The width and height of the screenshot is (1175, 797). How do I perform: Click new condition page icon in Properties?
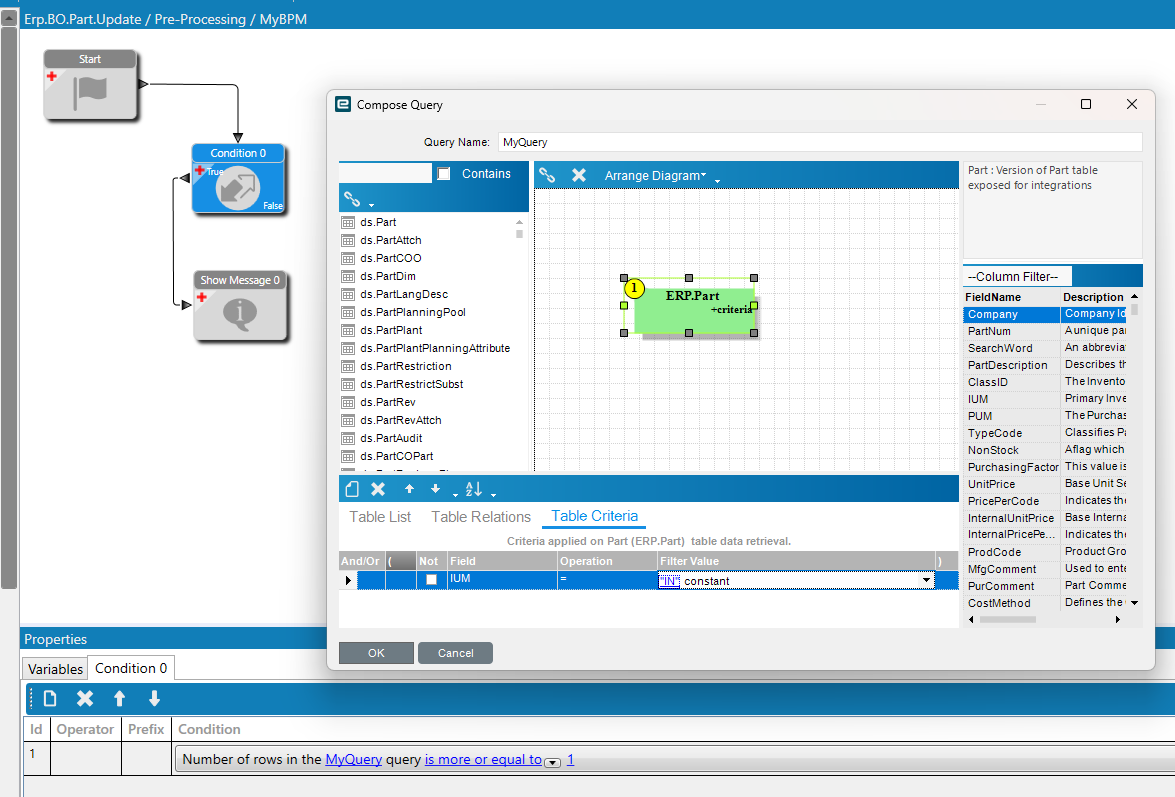pyautogui.click(x=50, y=698)
